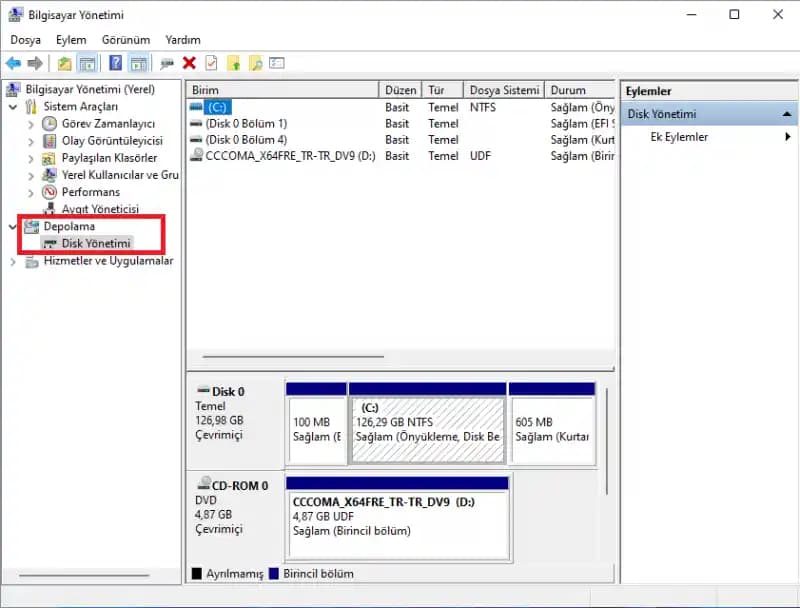
Task: Click the Properties checkmark page icon
Action: point(211,63)
